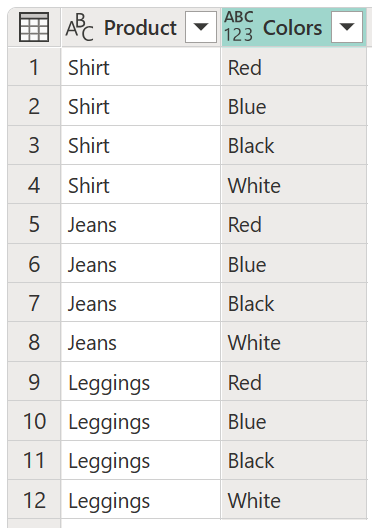Image resolution: width=372 pixels, height=528 pixels.
Task: Click the Jeans cell in row 6
Action: (141, 264)
